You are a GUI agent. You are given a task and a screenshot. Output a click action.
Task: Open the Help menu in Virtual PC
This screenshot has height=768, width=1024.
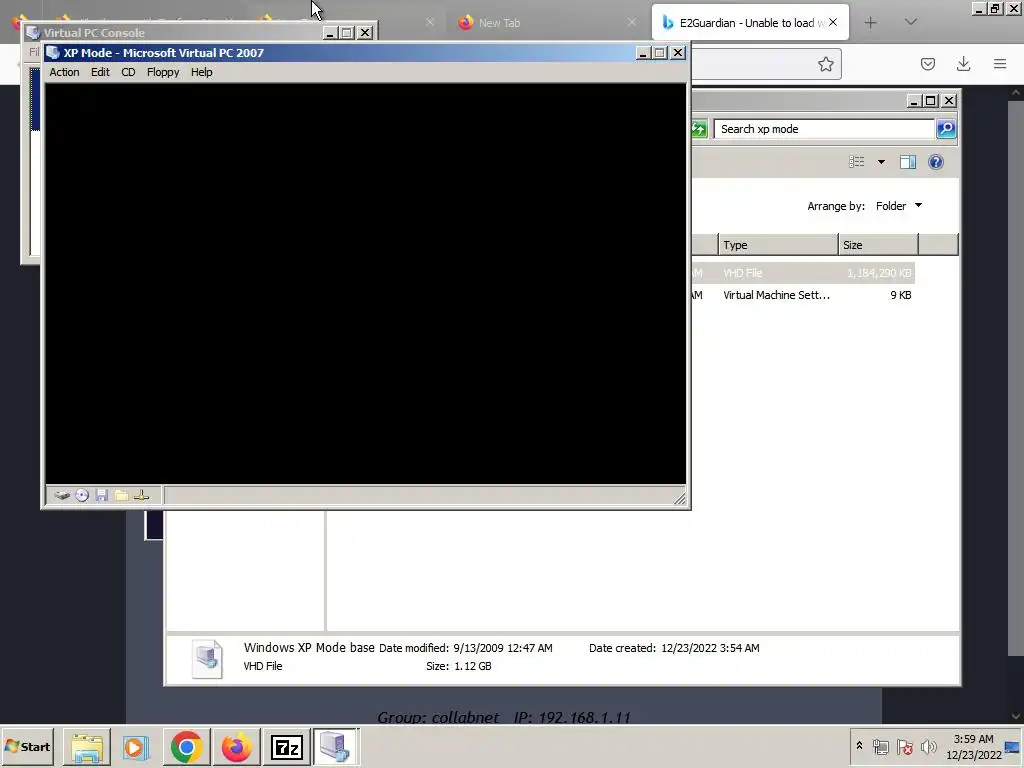pyautogui.click(x=201, y=72)
